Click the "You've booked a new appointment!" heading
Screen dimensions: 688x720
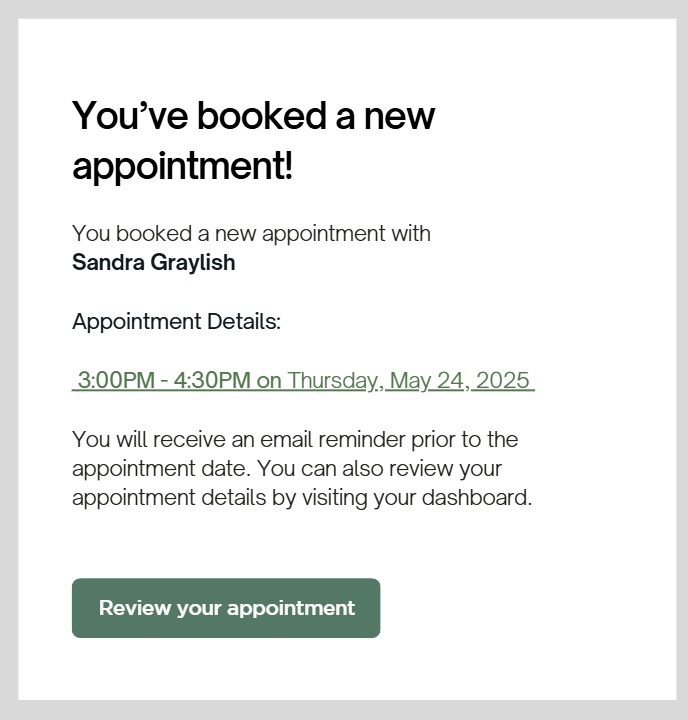coord(254,140)
